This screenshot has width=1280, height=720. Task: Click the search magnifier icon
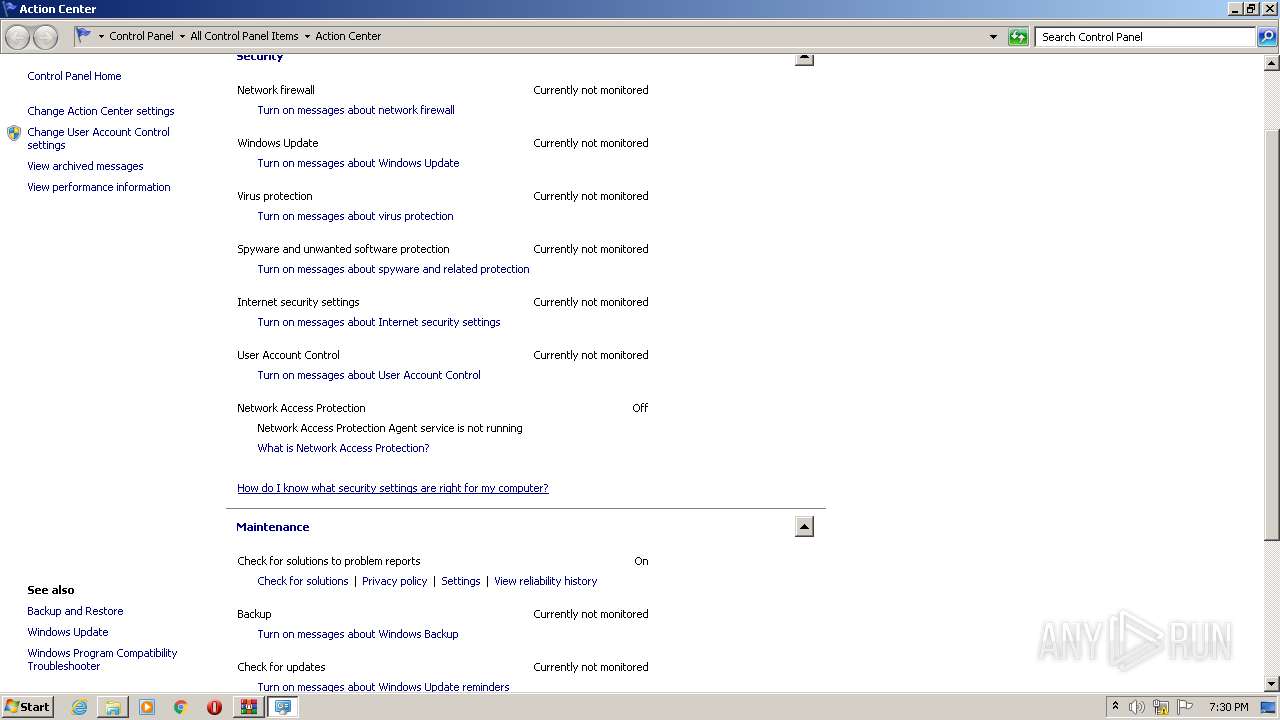1267,37
